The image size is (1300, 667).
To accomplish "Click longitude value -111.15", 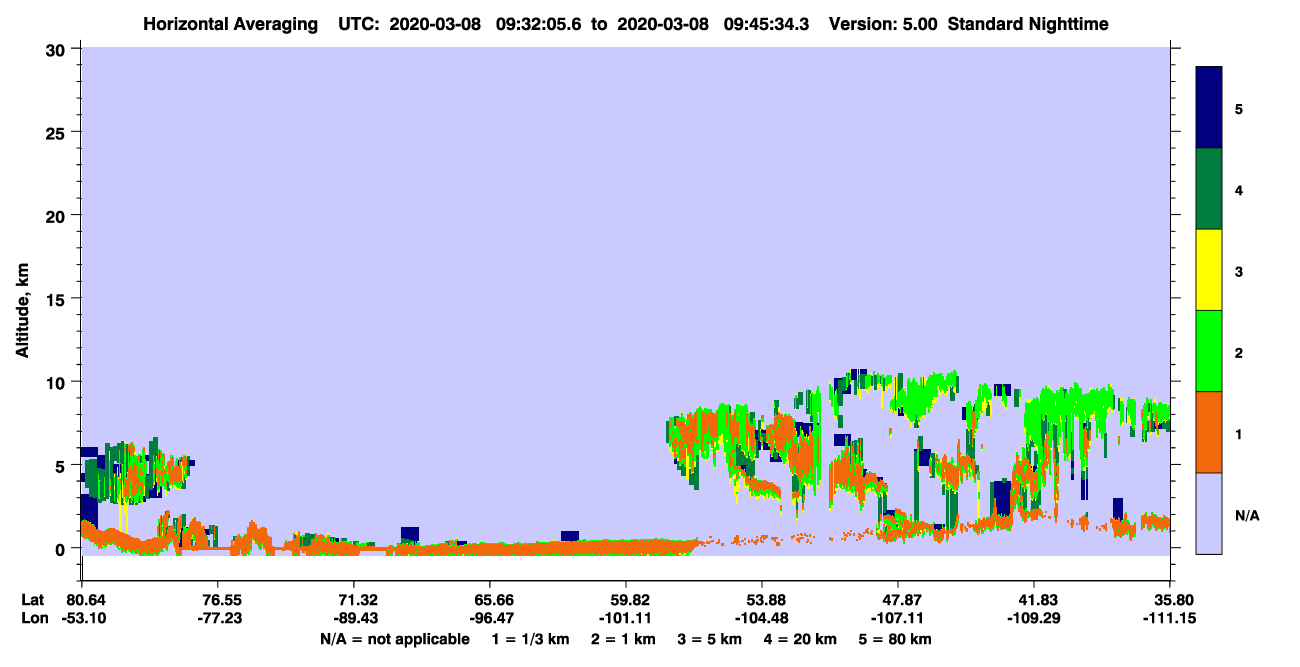I will (1170, 618).
